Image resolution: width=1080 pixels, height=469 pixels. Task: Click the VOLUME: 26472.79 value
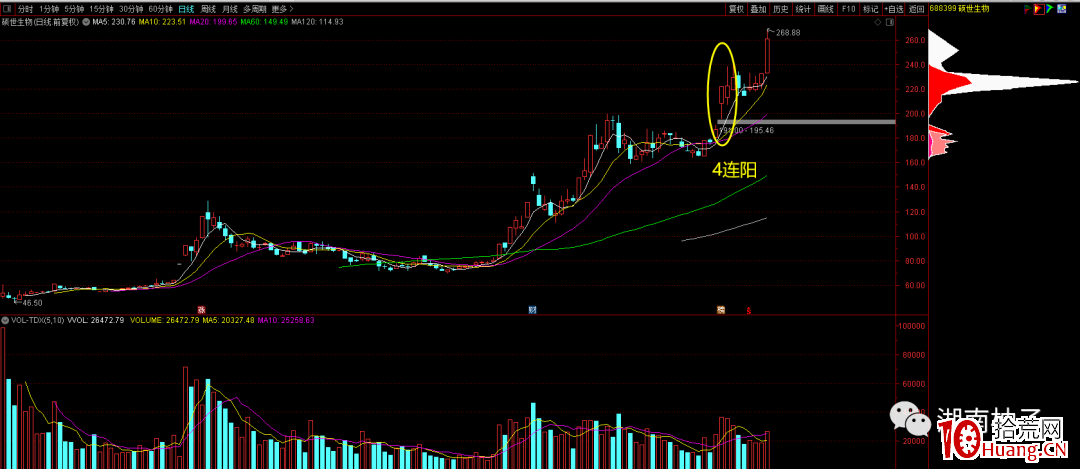pos(164,320)
